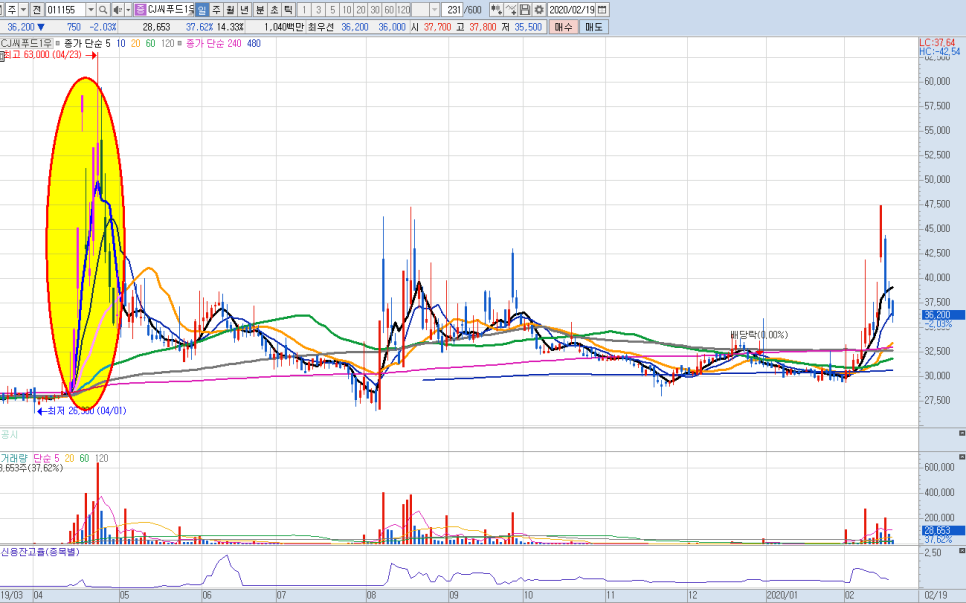Click the continuous-lookup icon left of save

(x=495, y=9)
